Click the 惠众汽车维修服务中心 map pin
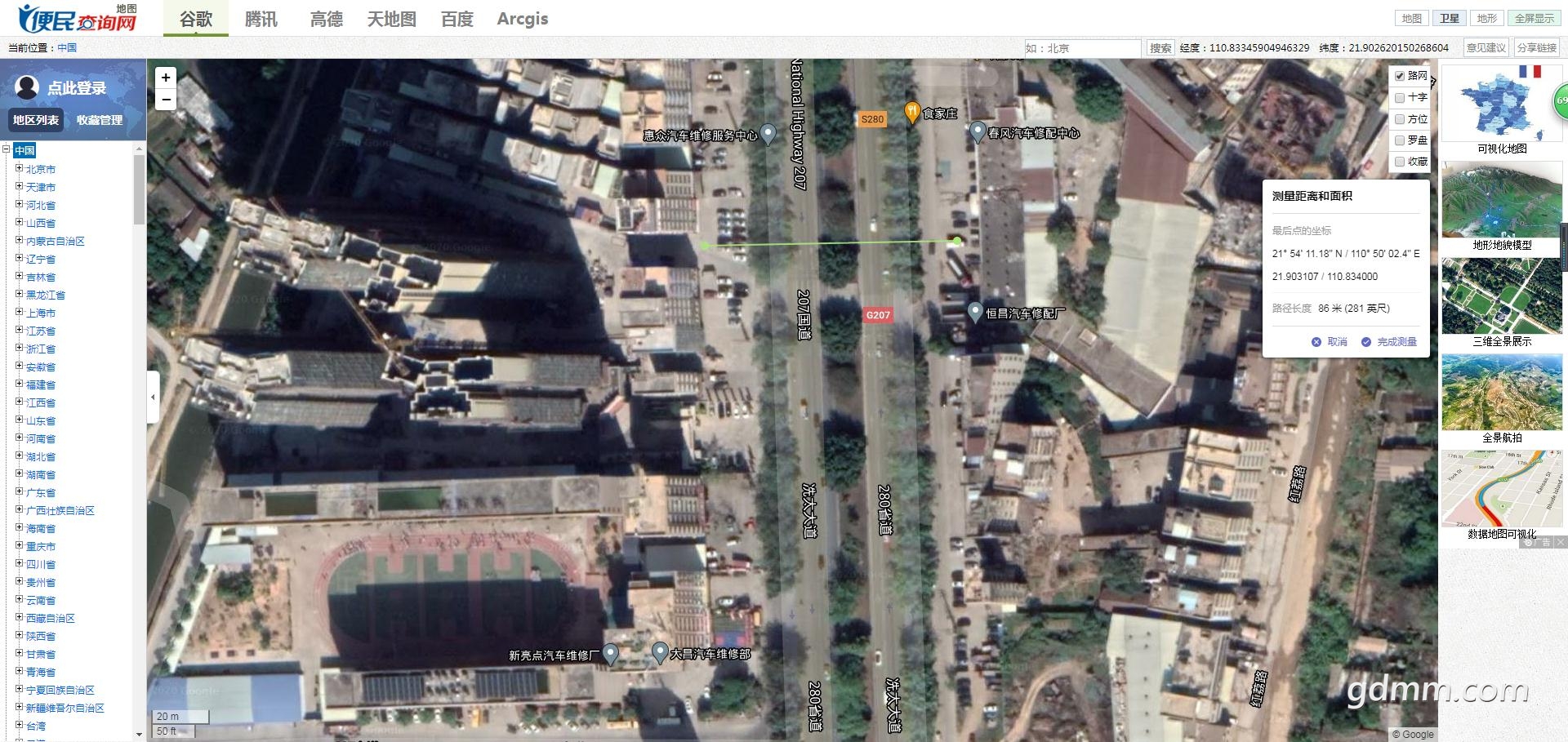The height and width of the screenshot is (742, 1568). click(x=768, y=134)
